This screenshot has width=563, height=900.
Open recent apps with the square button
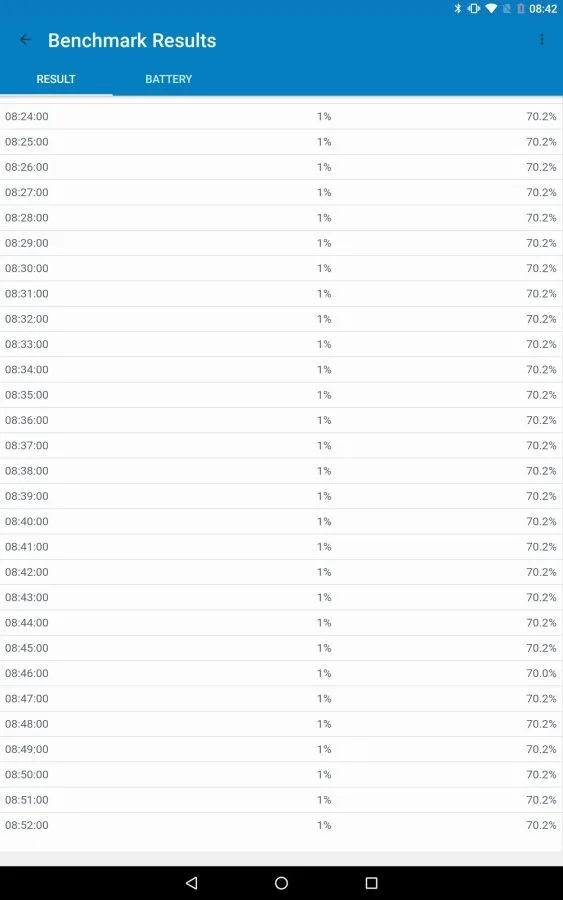click(x=371, y=883)
